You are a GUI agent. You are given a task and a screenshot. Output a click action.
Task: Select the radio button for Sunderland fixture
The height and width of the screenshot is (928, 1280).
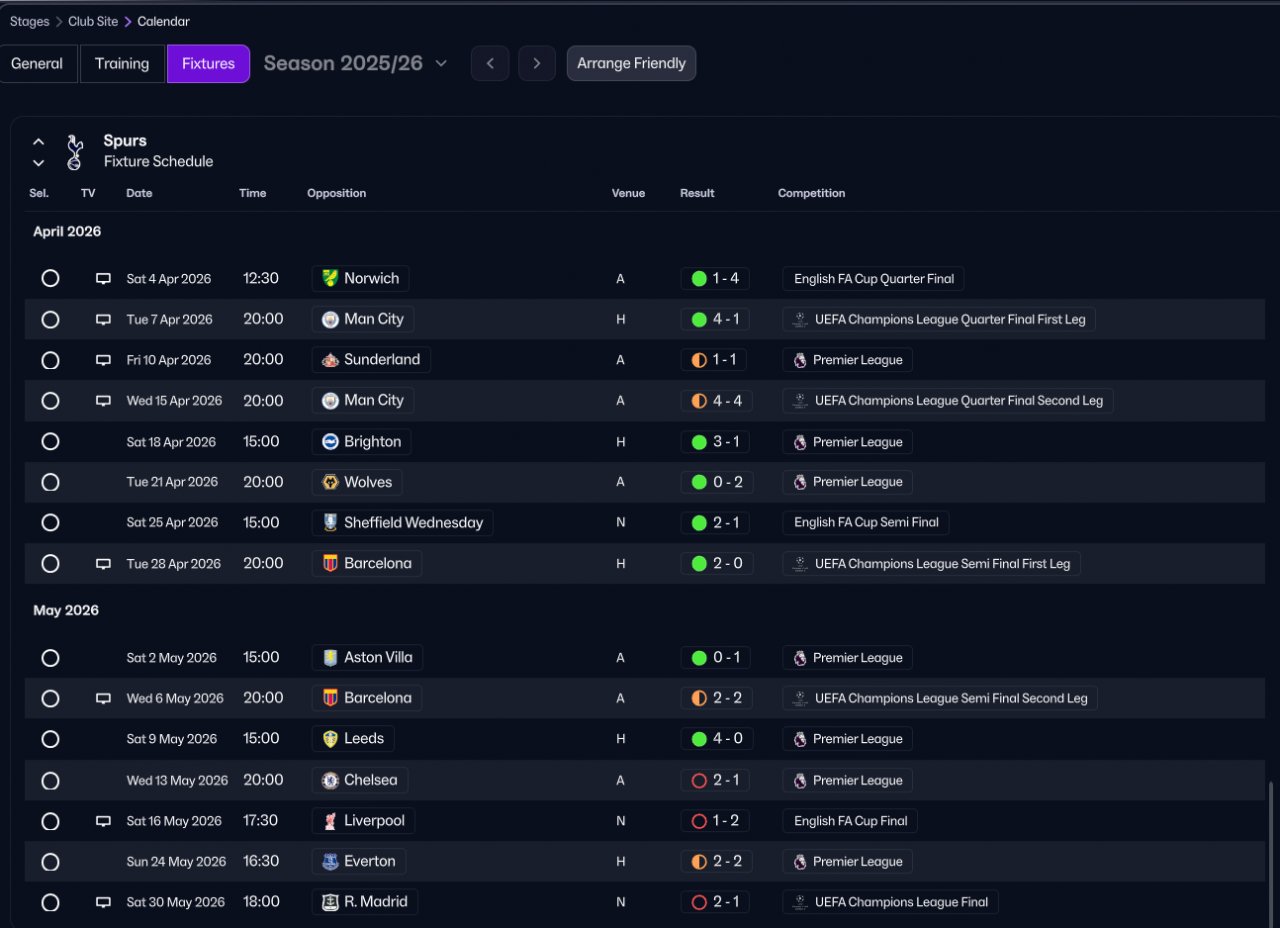[x=50, y=360]
